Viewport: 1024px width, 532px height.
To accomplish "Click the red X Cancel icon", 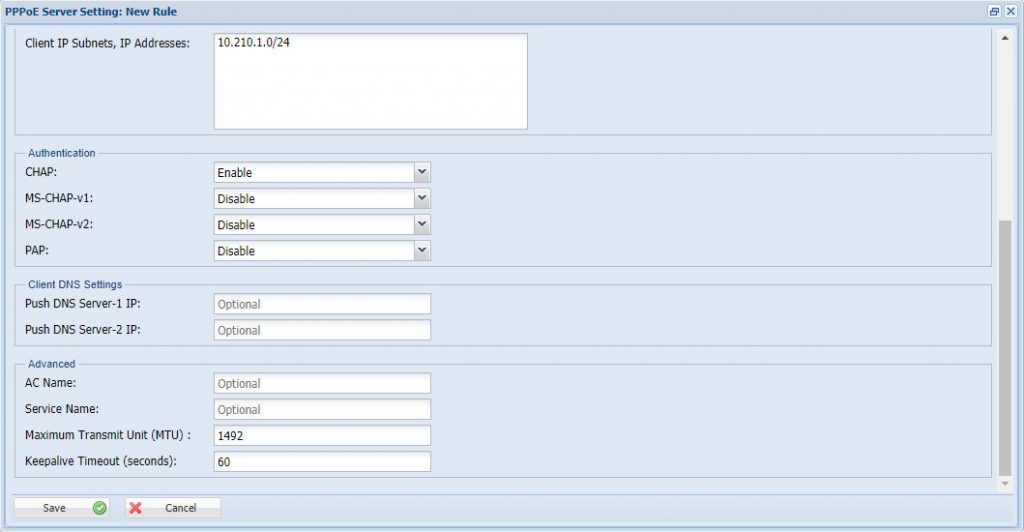I will pos(136,508).
